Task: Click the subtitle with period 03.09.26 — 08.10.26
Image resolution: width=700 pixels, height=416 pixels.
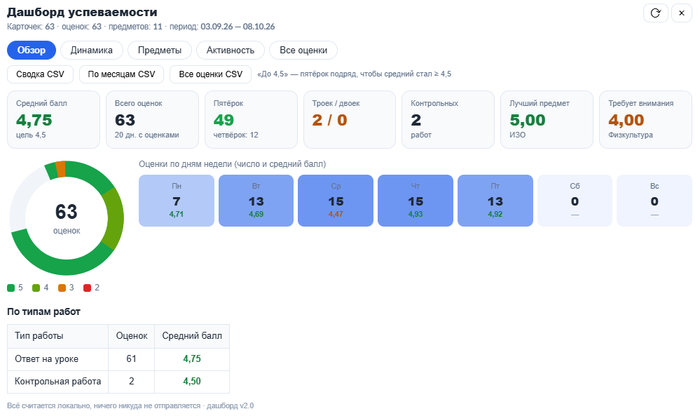Action: click(141, 27)
